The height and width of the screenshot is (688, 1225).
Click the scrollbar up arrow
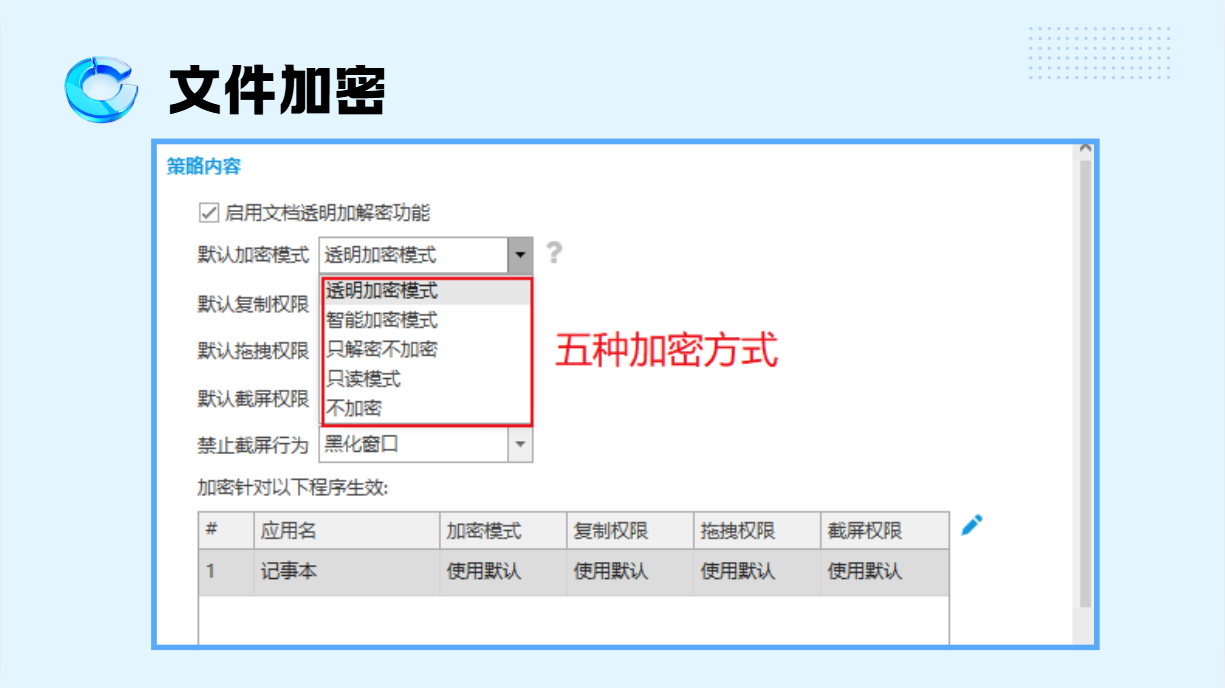point(1085,150)
